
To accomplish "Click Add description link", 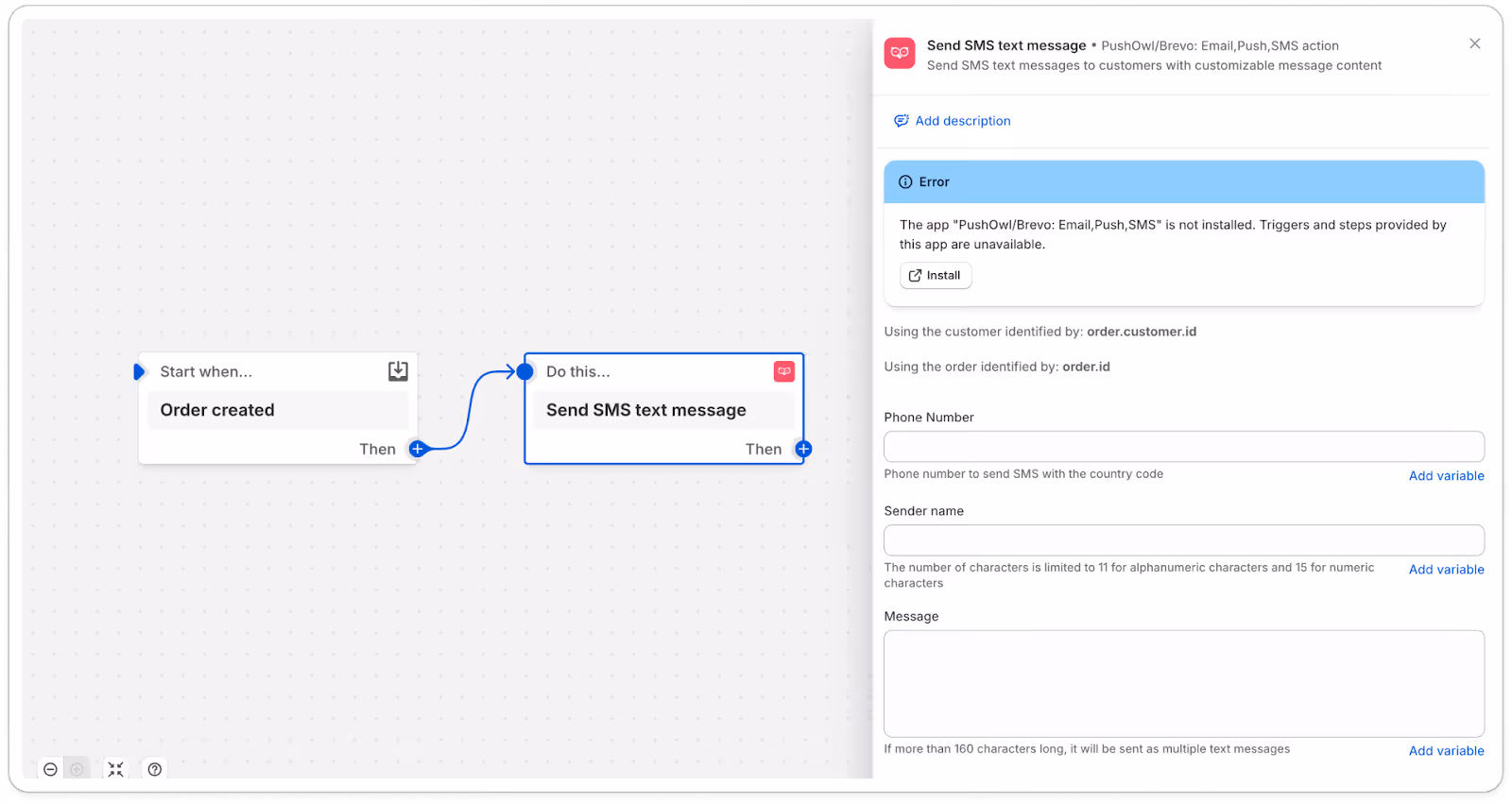I will (963, 121).
